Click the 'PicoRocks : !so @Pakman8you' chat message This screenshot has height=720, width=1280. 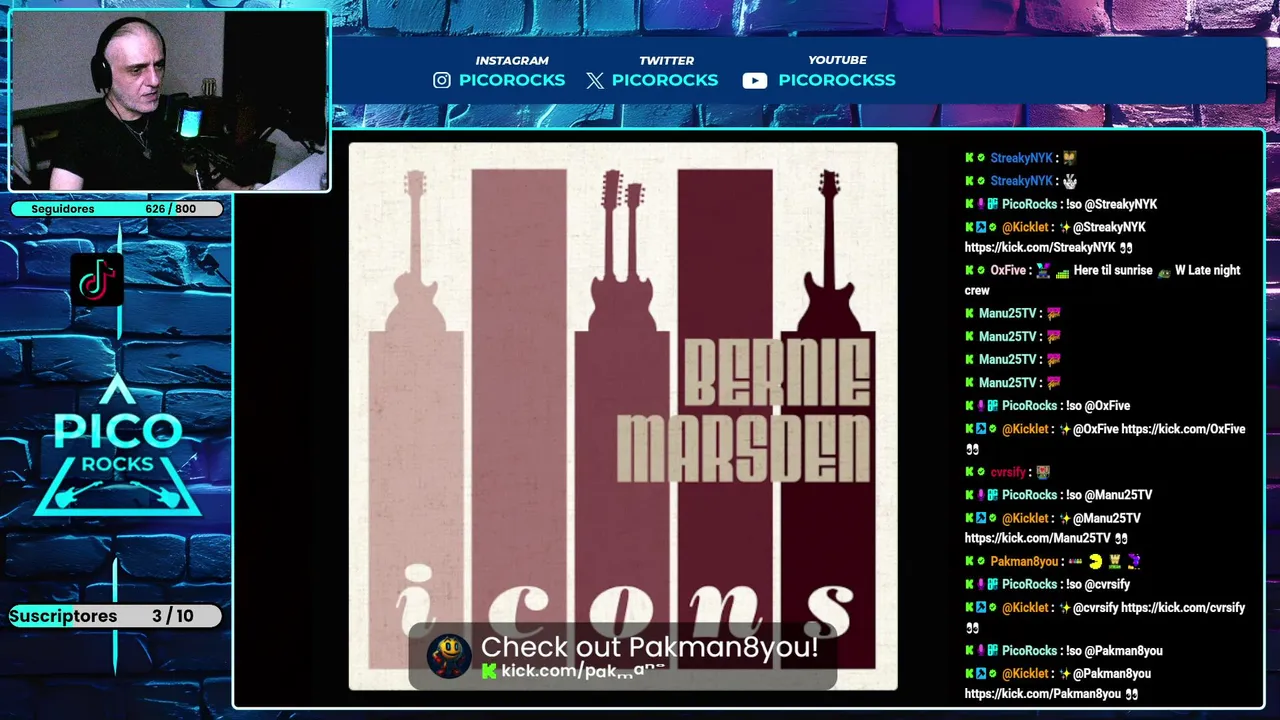(1063, 650)
